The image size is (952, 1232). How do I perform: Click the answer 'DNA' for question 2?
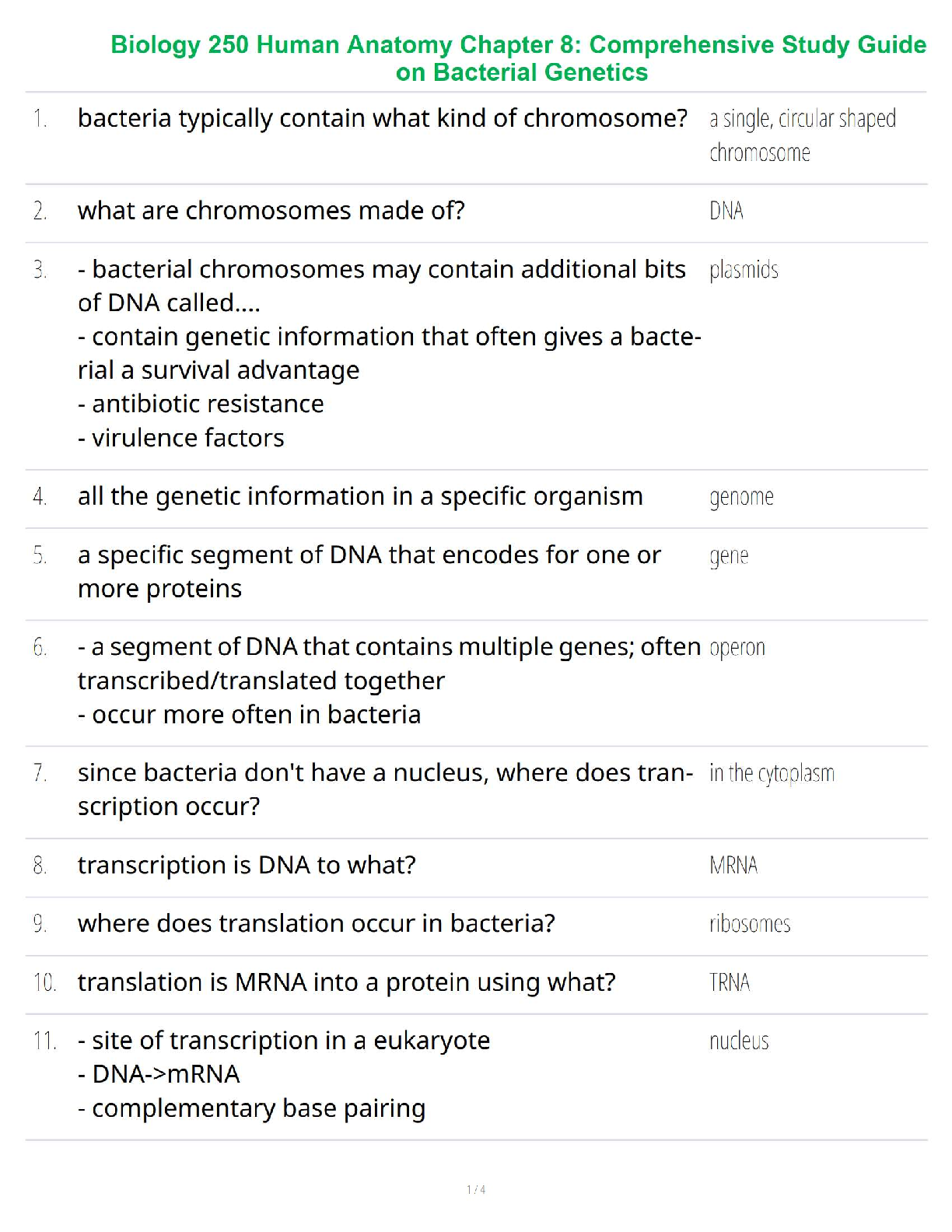tap(726, 211)
